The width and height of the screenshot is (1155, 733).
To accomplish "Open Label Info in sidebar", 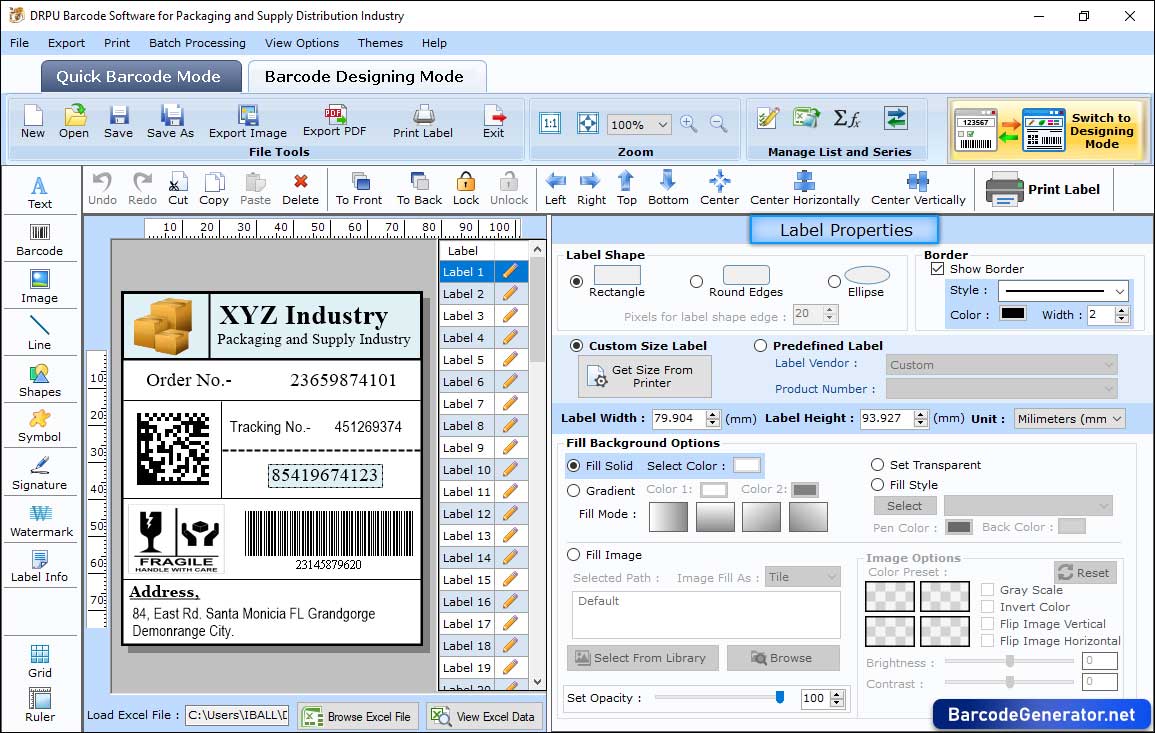I will [x=40, y=566].
